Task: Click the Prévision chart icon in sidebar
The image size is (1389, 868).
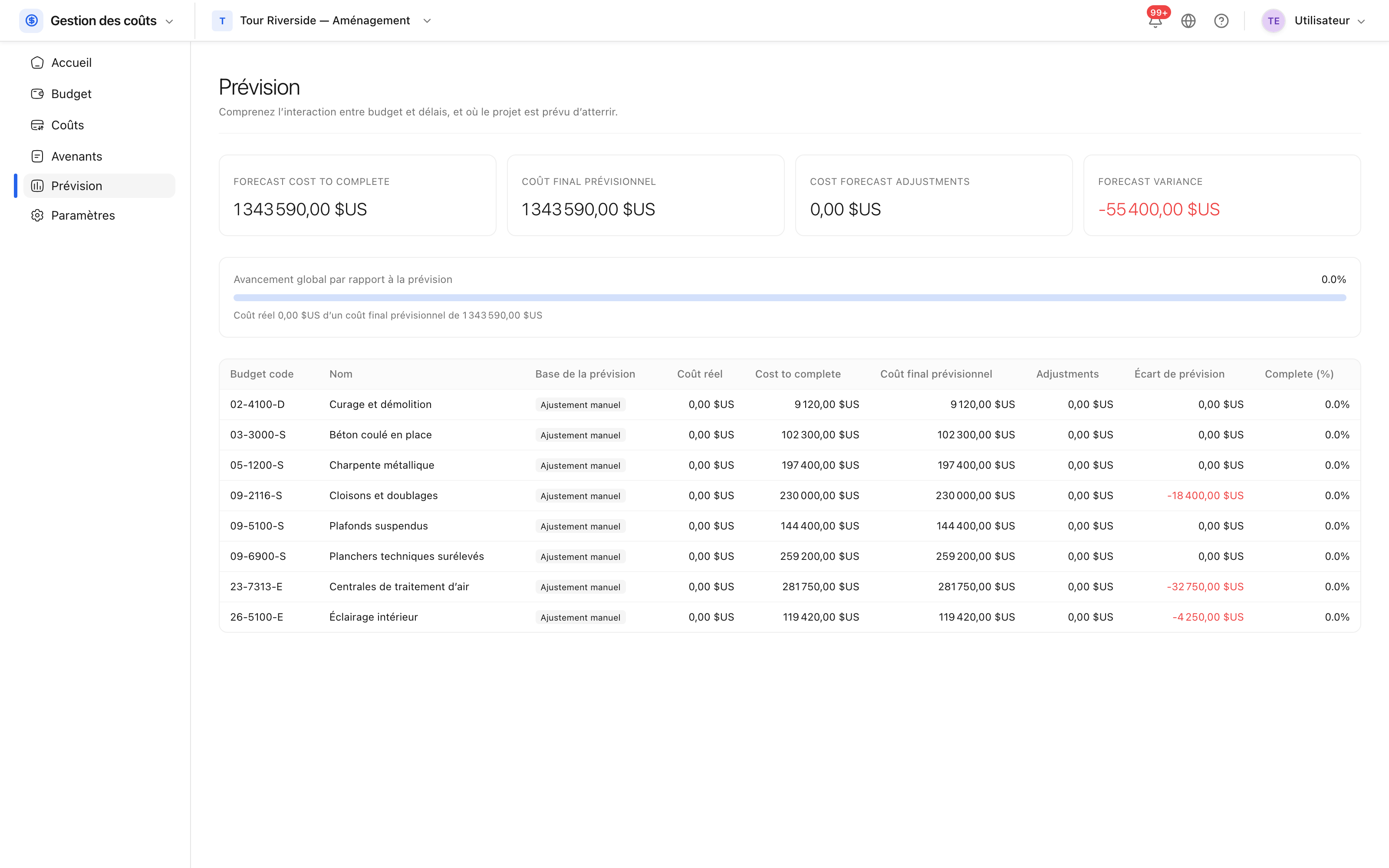Action: click(x=37, y=186)
